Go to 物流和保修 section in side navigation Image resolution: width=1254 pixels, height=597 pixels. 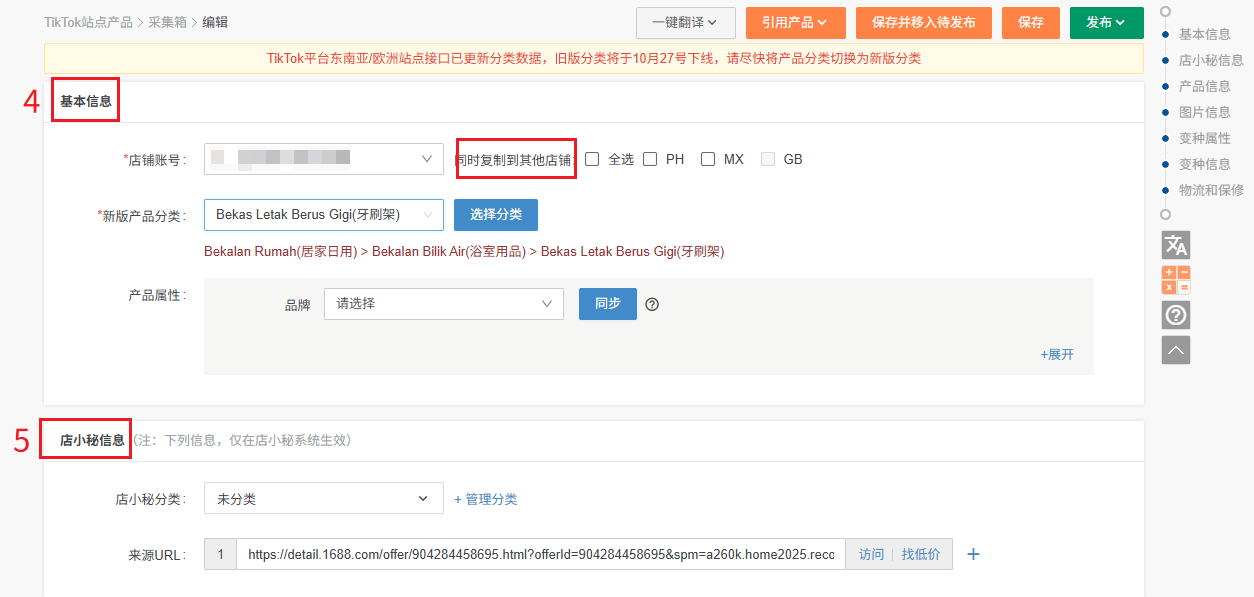coord(1210,190)
